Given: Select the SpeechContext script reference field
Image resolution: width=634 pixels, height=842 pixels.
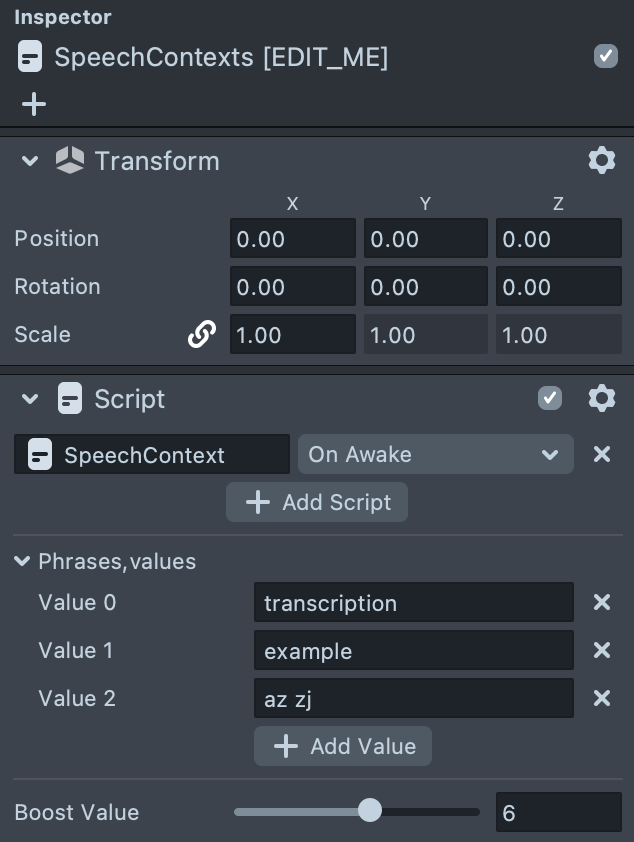Looking at the screenshot, I should click(x=152, y=455).
